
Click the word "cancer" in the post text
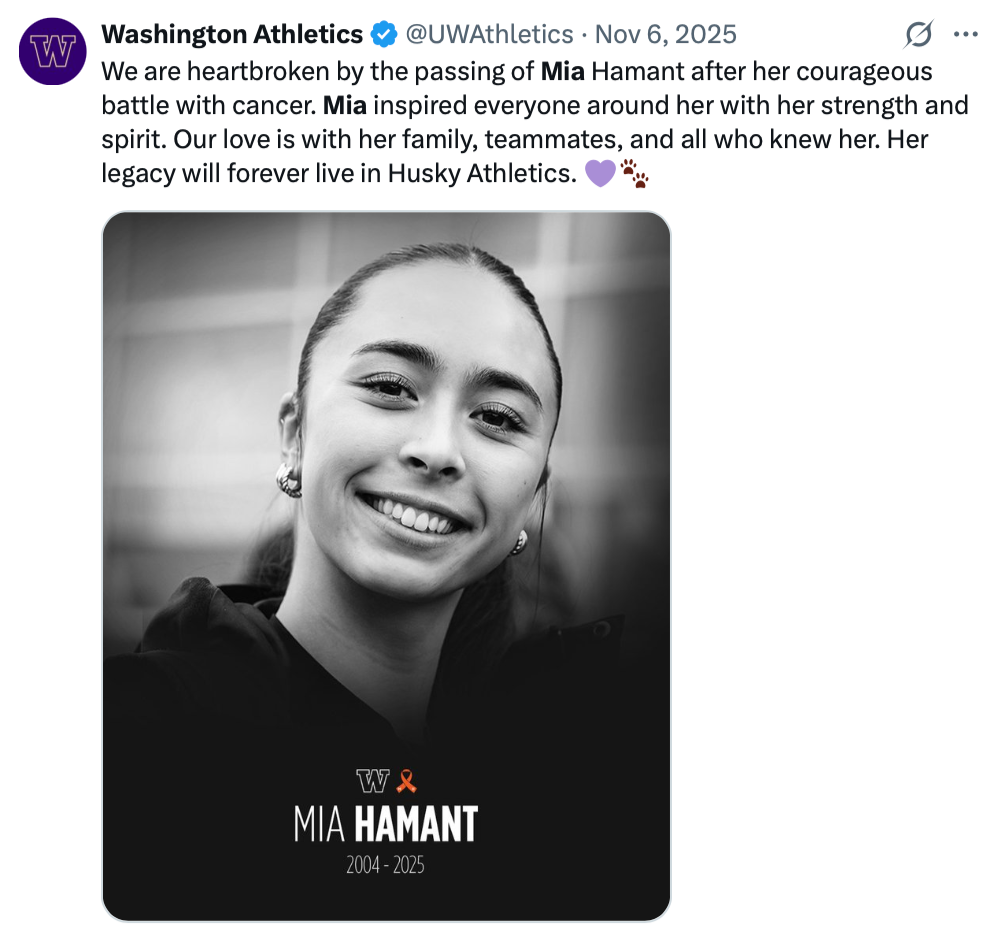[275, 105]
